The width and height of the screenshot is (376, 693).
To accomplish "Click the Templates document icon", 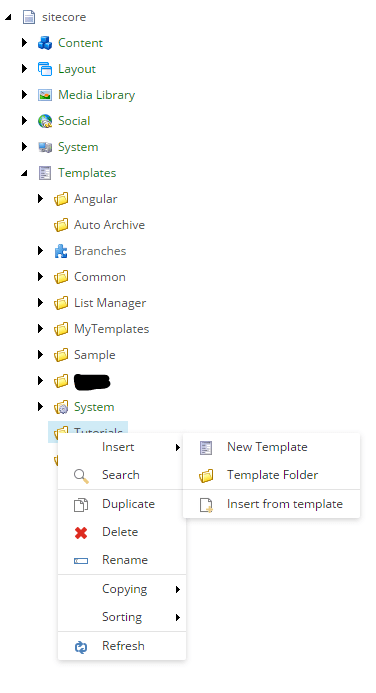I will (45, 173).
